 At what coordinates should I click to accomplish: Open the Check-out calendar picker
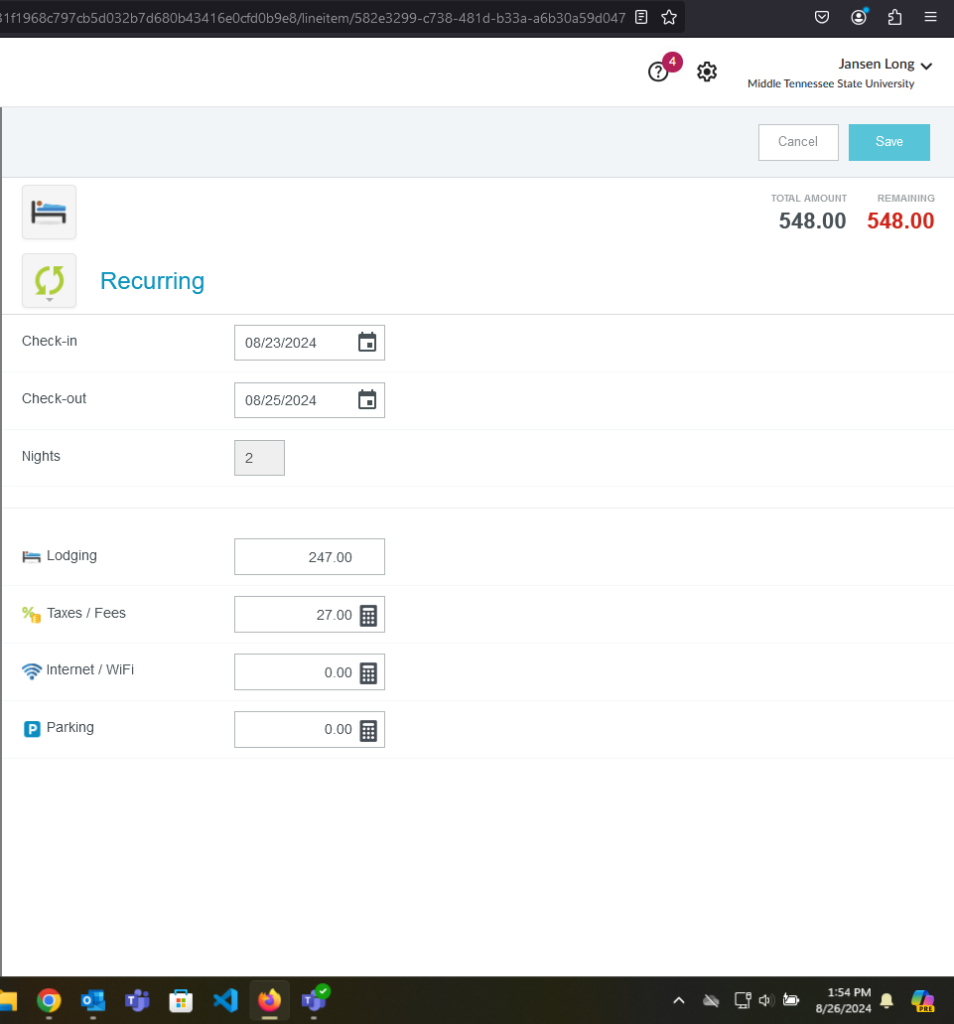[367, 400]
